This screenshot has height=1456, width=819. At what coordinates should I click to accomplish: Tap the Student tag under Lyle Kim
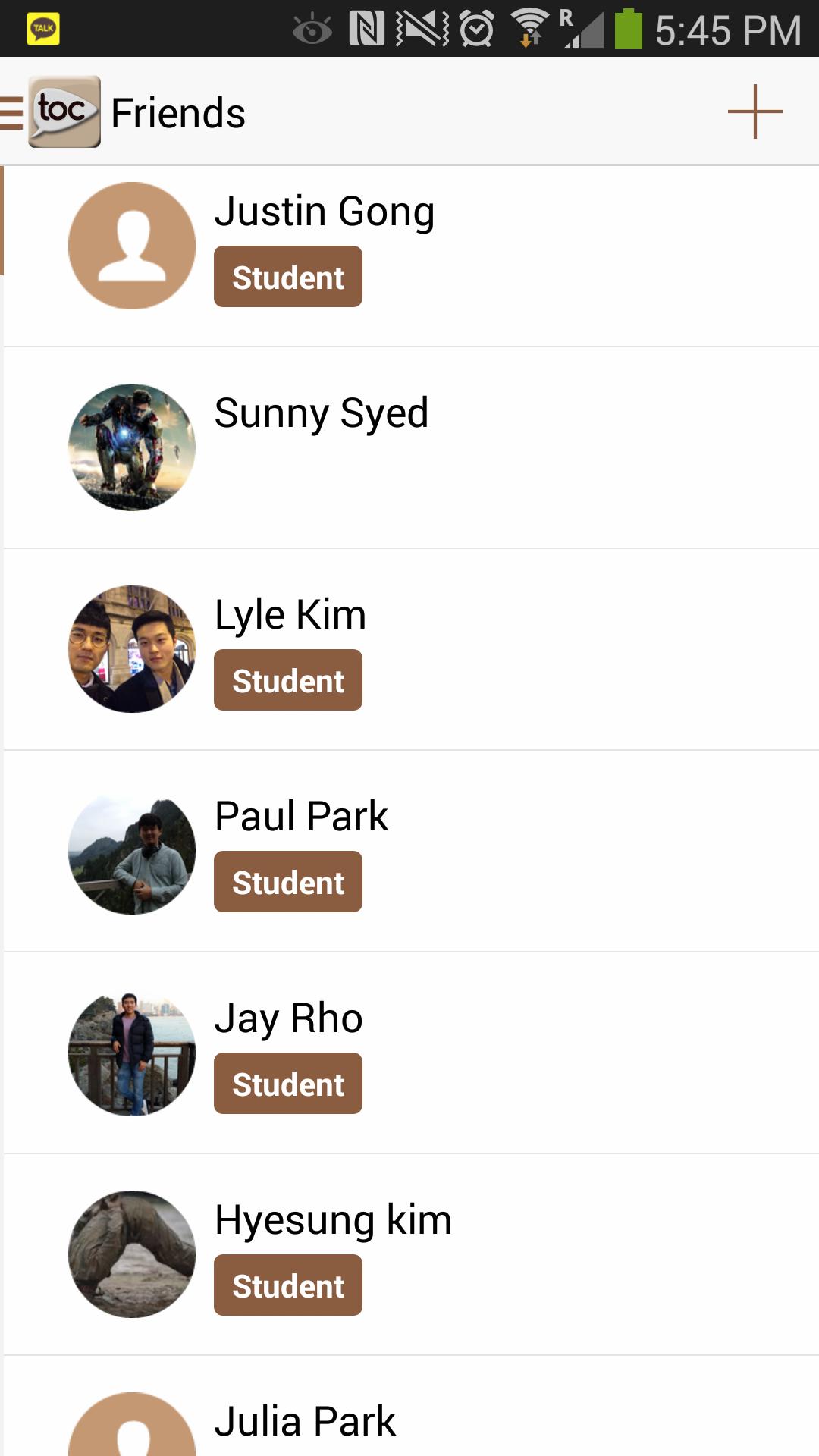pyautogui.click(x=288, y=680)
